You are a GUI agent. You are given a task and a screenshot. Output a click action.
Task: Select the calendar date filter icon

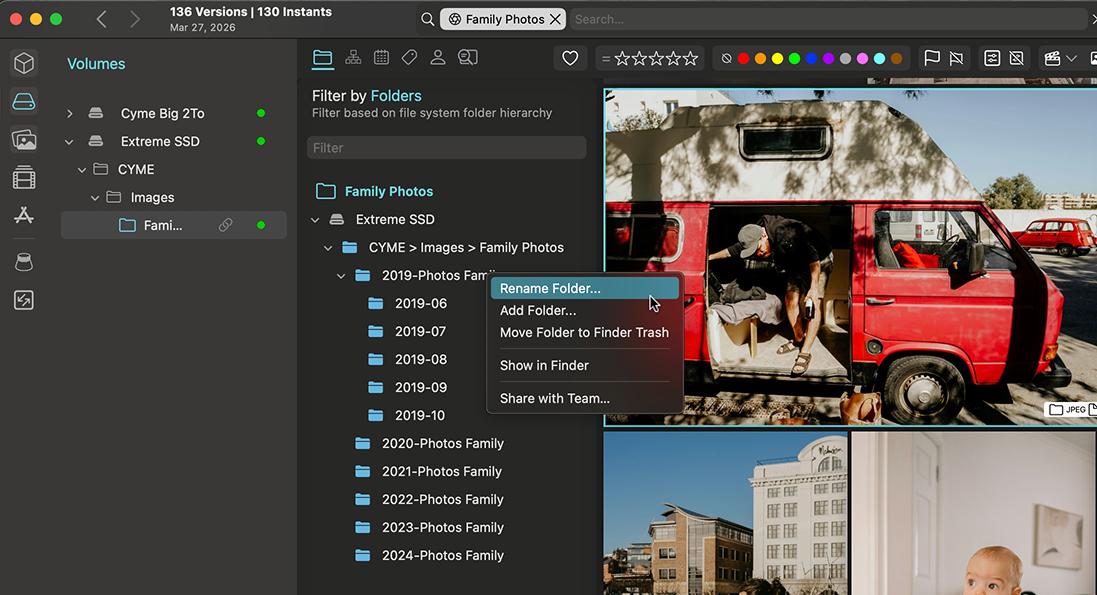click(x=381, y=58)
